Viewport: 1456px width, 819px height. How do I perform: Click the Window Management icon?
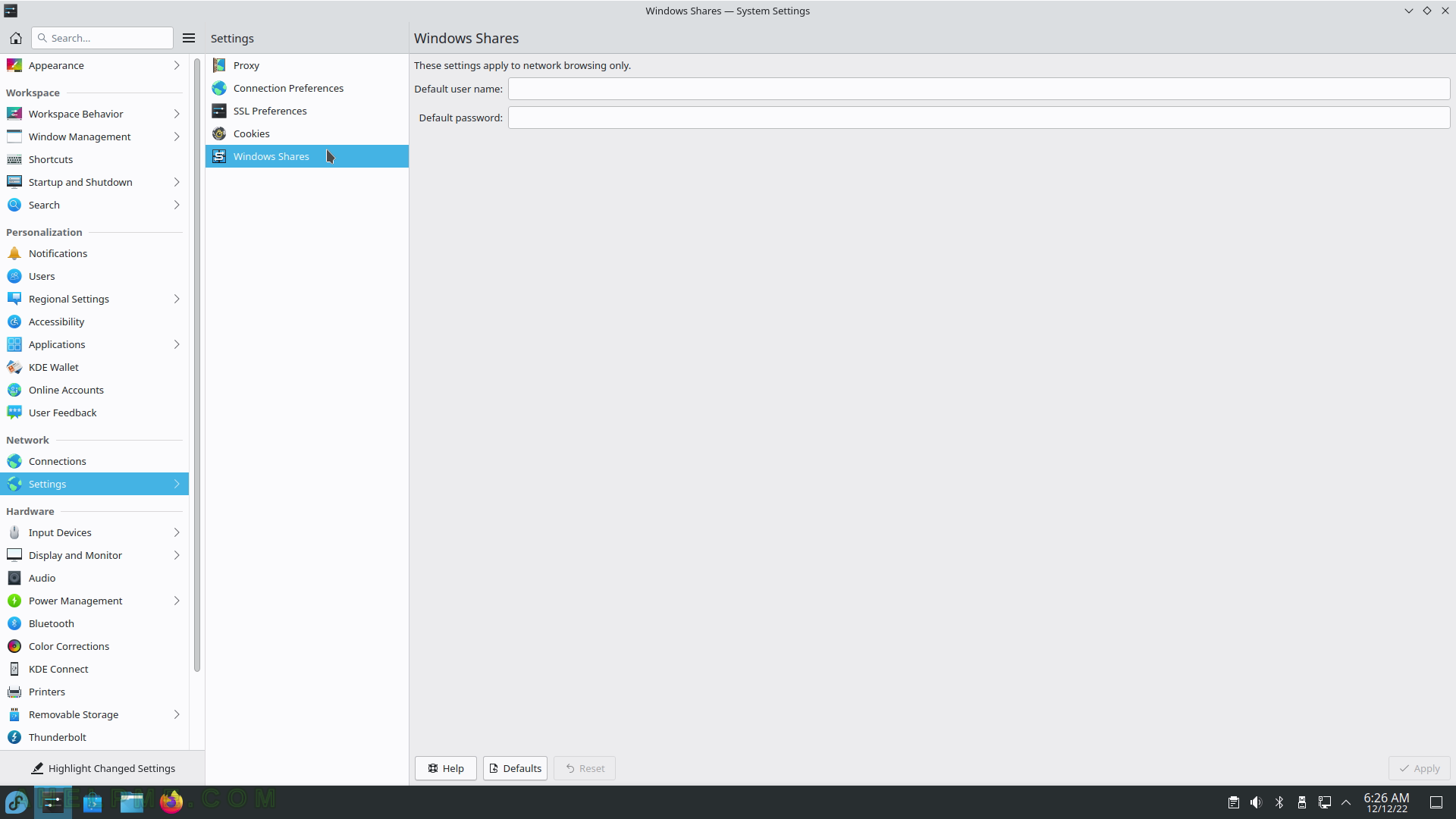click(x=14, y=136)
